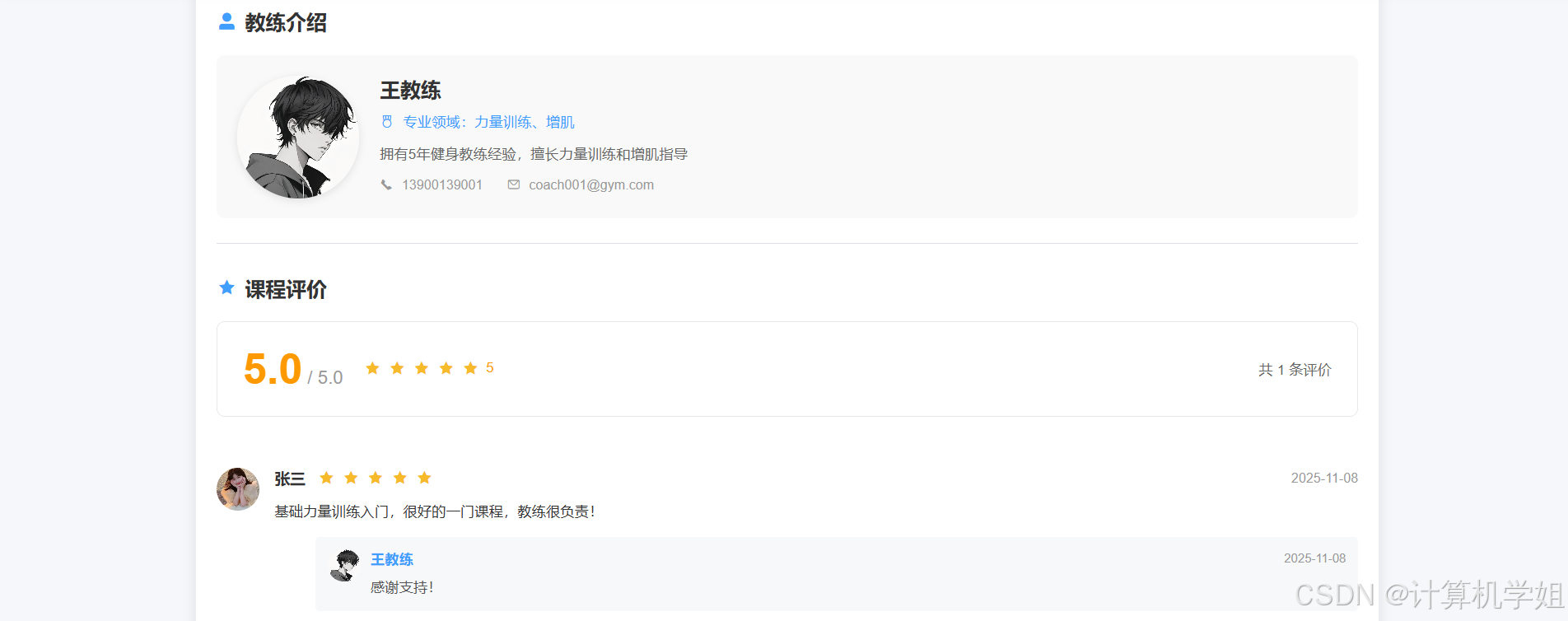1568x621 pixels.
Task: Open 王教练's large profile avatar
Action: [298, 137]
